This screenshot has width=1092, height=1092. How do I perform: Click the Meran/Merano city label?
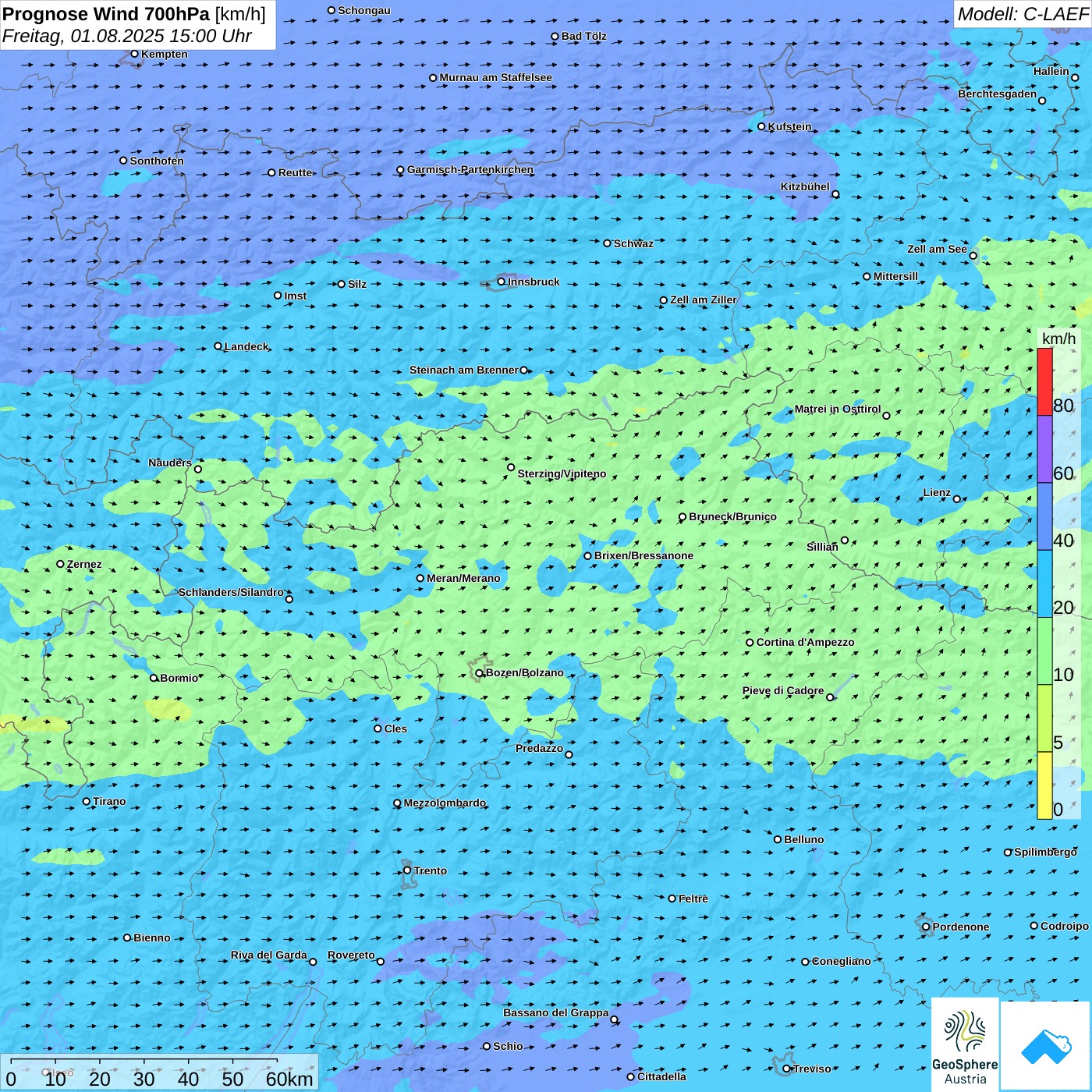pyautogui.click(x=463, y=578)
